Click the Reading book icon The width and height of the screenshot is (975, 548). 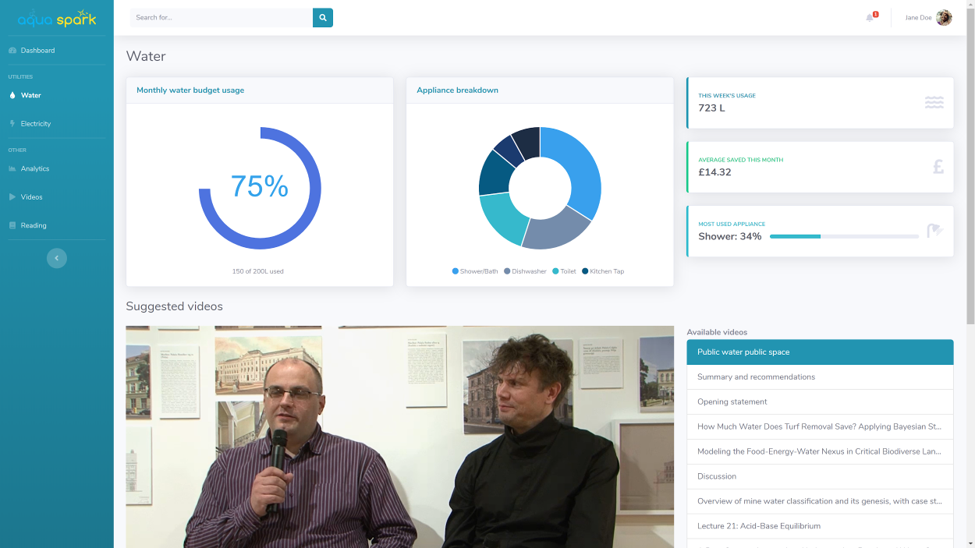pyautogui.click(x=12, y=225)
